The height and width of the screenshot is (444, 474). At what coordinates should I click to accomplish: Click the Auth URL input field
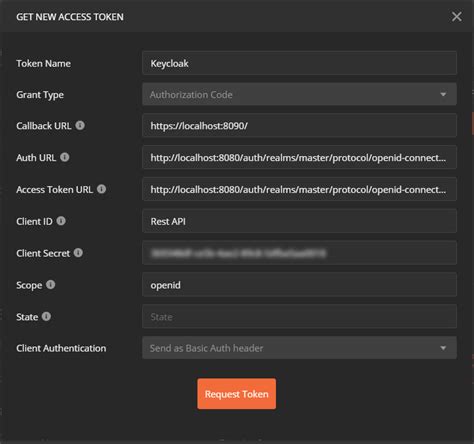pyautogui.click(x=299, y=157)
